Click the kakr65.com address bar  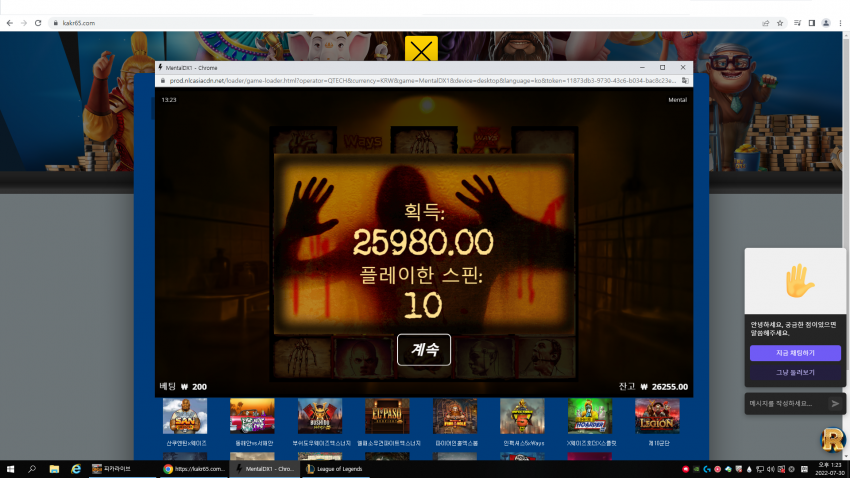tap(404, 23)
